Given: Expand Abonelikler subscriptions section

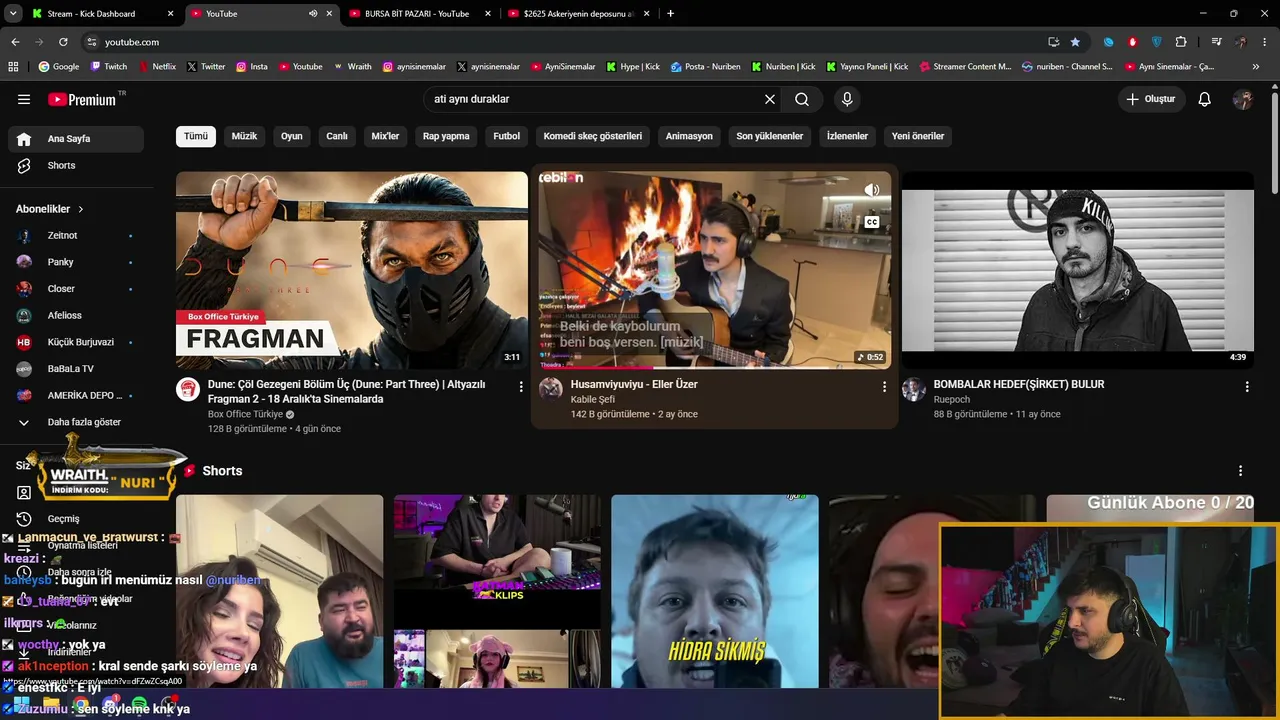Looking at the screenshot, I should (50, 209).
